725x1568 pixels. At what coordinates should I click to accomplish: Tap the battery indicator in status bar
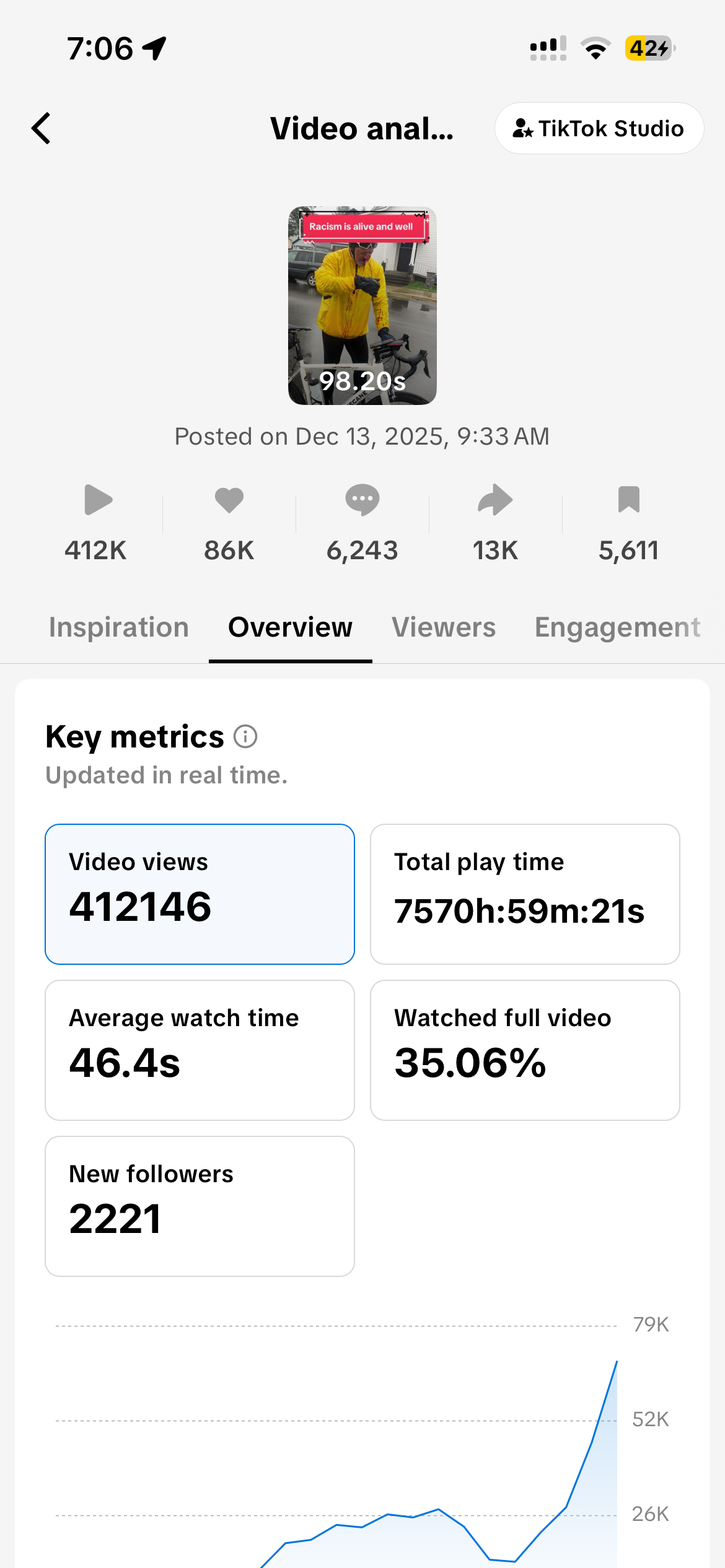point(649,48)
